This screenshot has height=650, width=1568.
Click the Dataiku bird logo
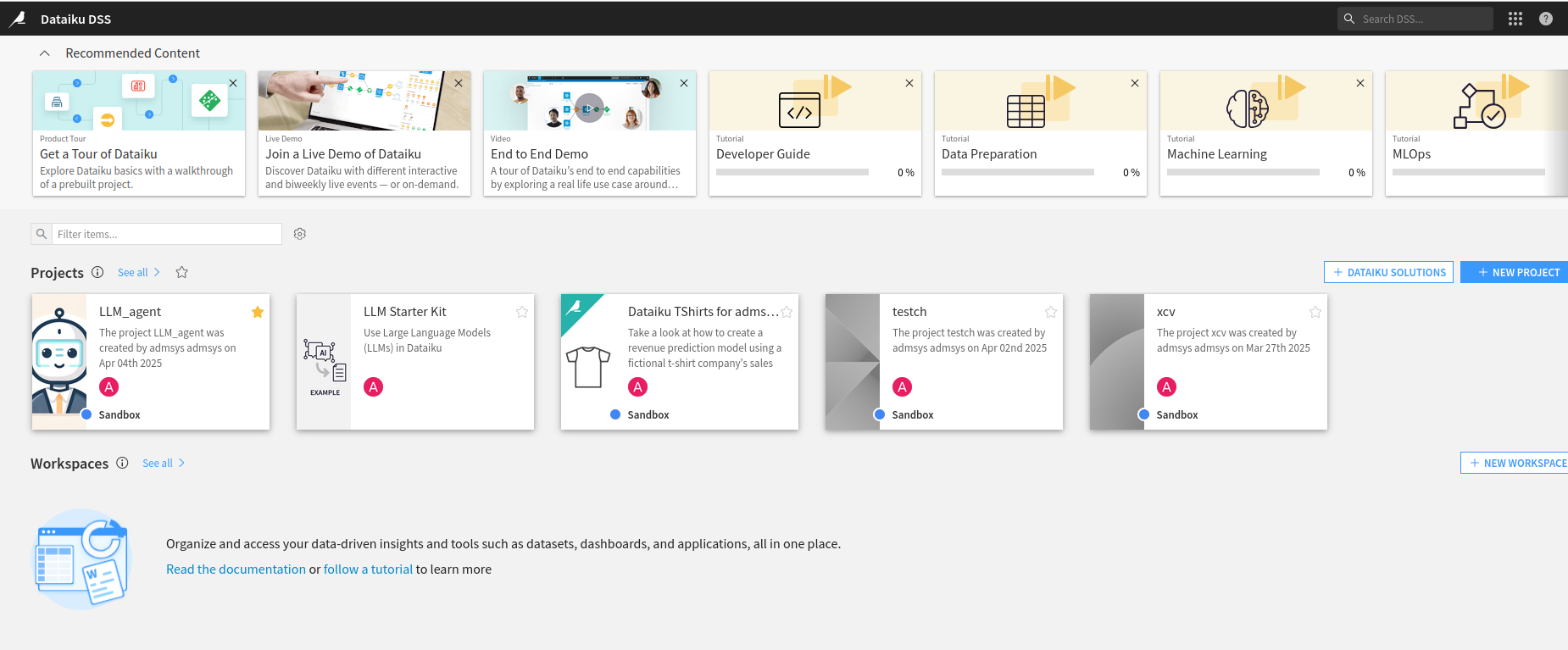pyautogui.click(x=18, y=19)
